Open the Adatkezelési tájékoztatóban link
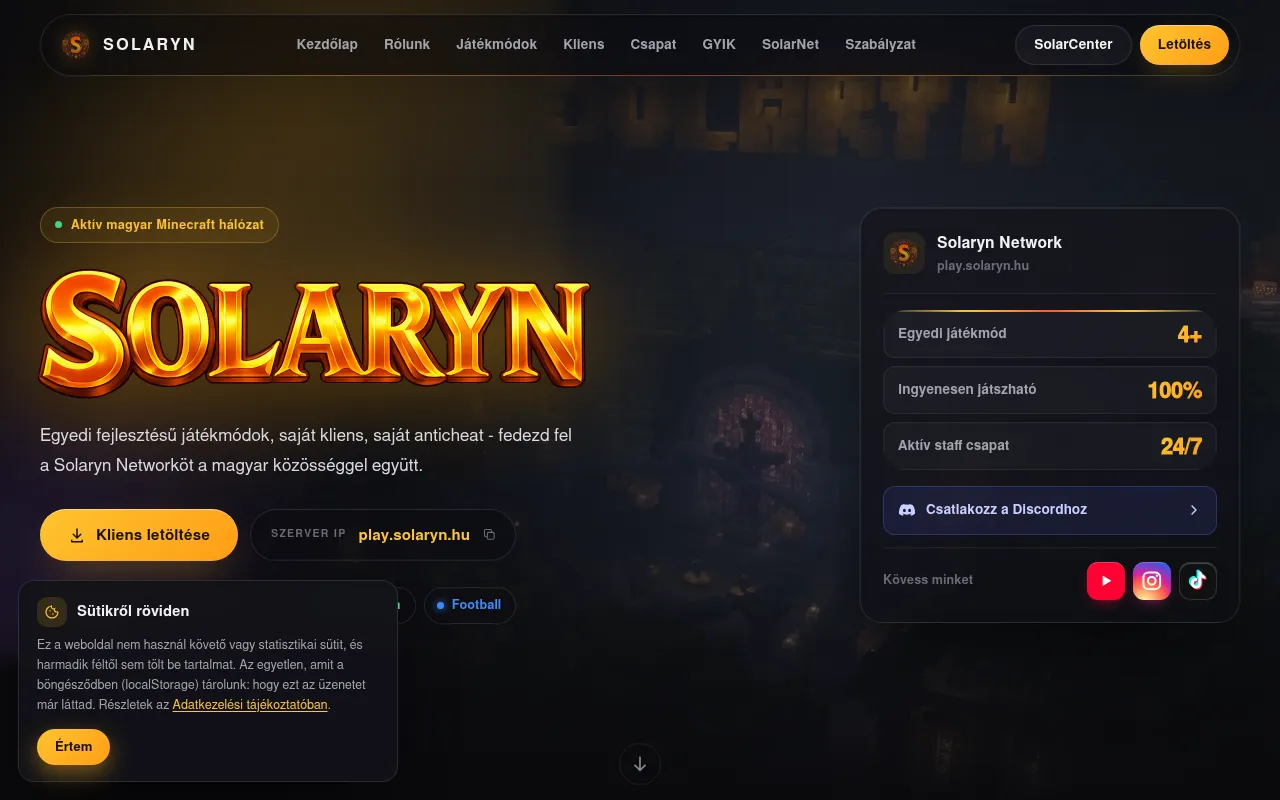 tap(250, 705)
